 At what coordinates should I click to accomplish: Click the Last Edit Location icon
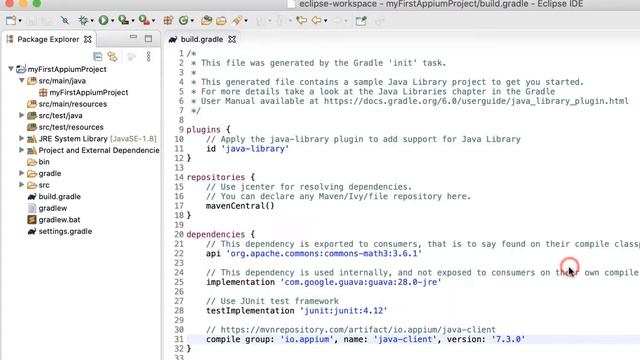point(302,20)
